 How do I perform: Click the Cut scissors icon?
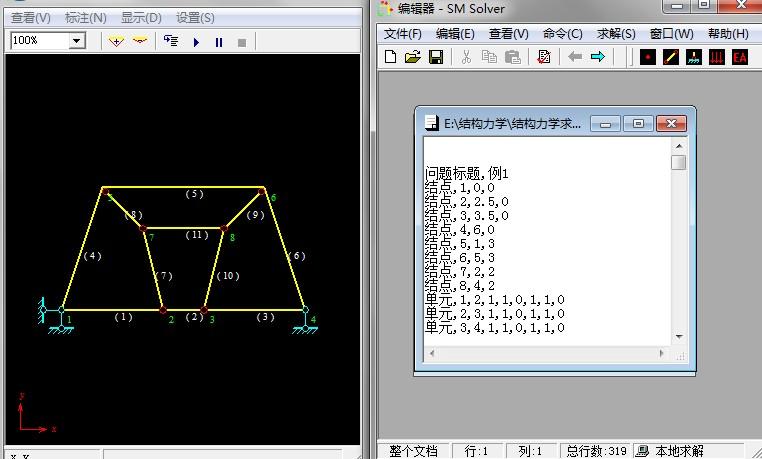click(x=466, y=57)
